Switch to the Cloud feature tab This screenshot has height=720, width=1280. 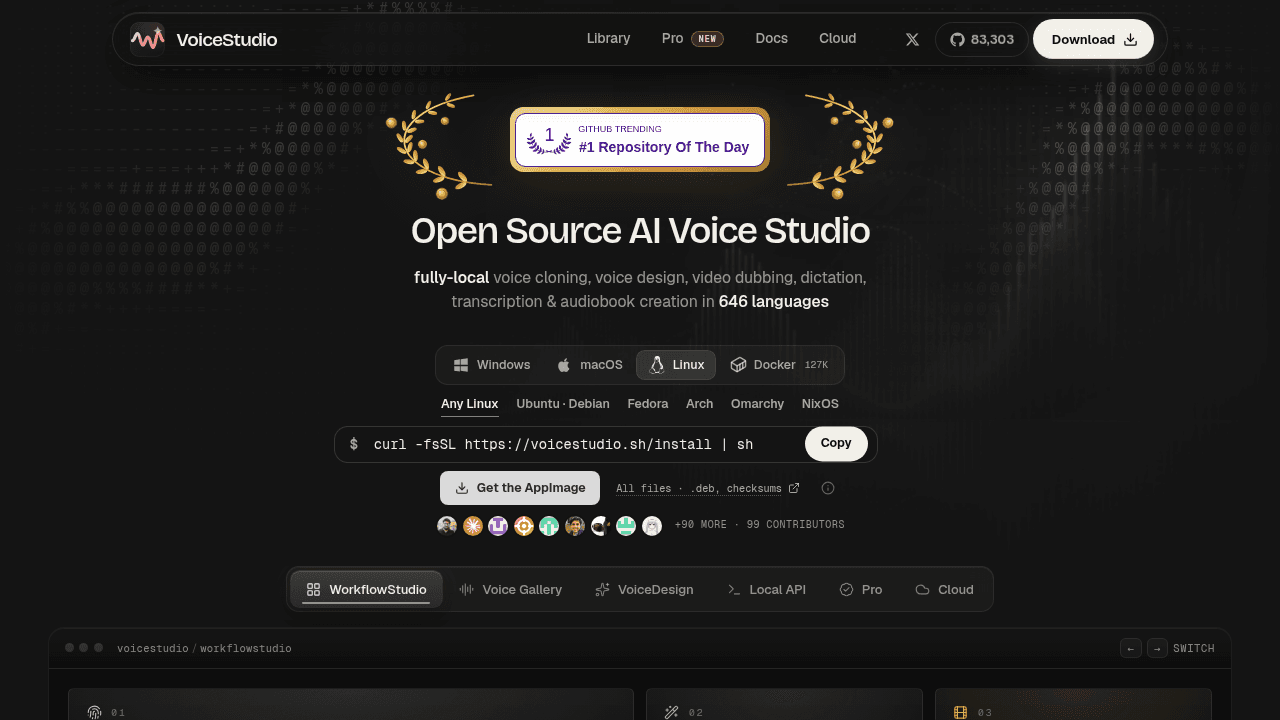[944, 589]
